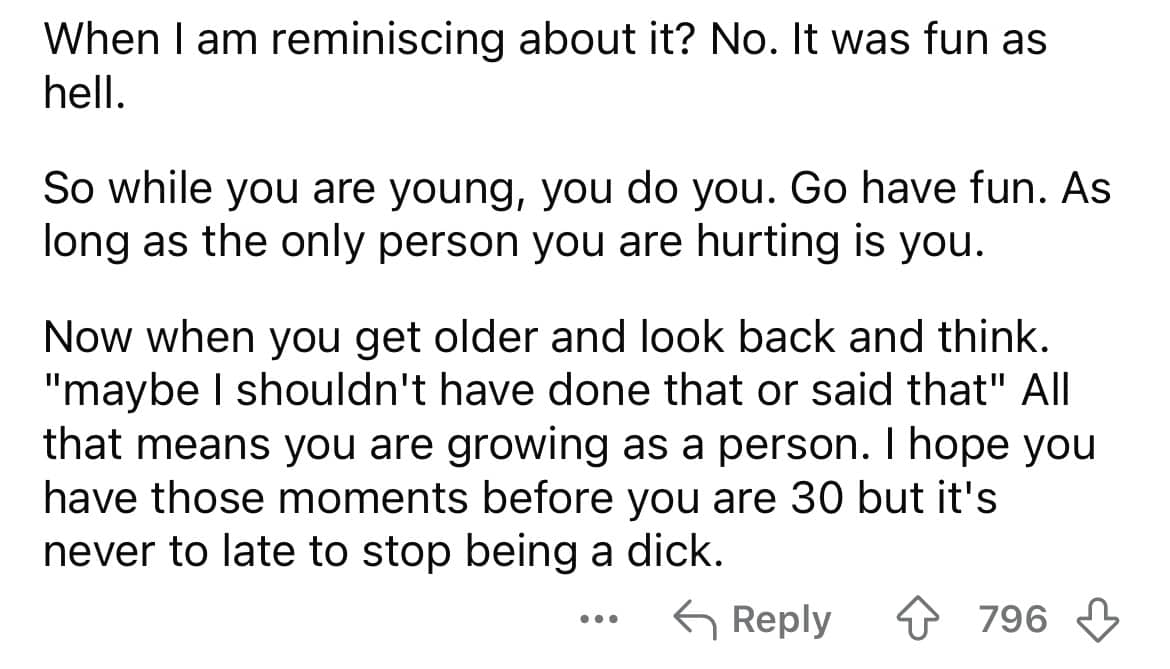This screenshot has width=1170, height=669.
Task: Click the word "reminiscing" in the first line
Action: (x=387, y=40)
